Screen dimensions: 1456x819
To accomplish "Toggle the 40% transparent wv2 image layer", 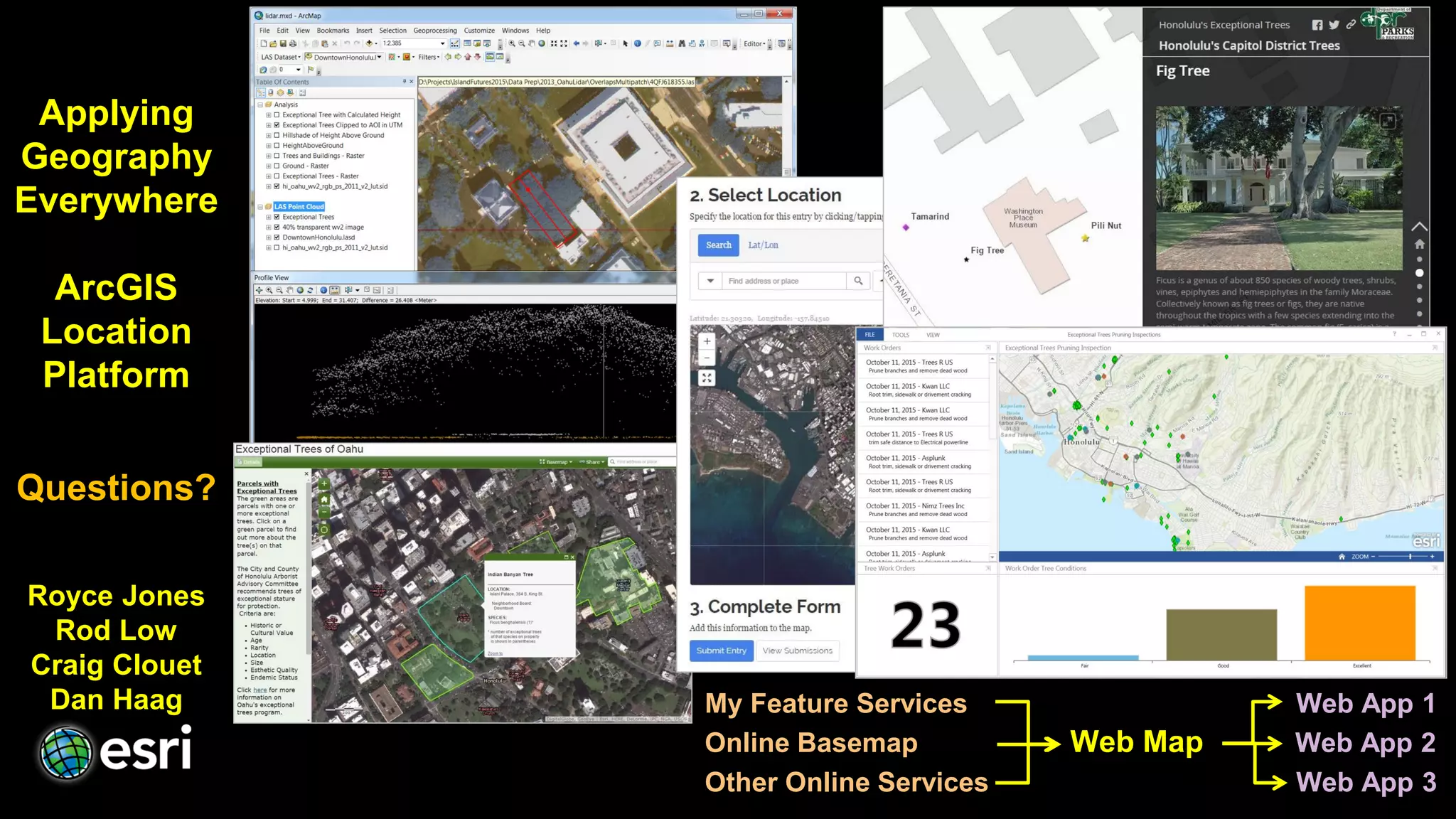I will click(x=277, y=227).
